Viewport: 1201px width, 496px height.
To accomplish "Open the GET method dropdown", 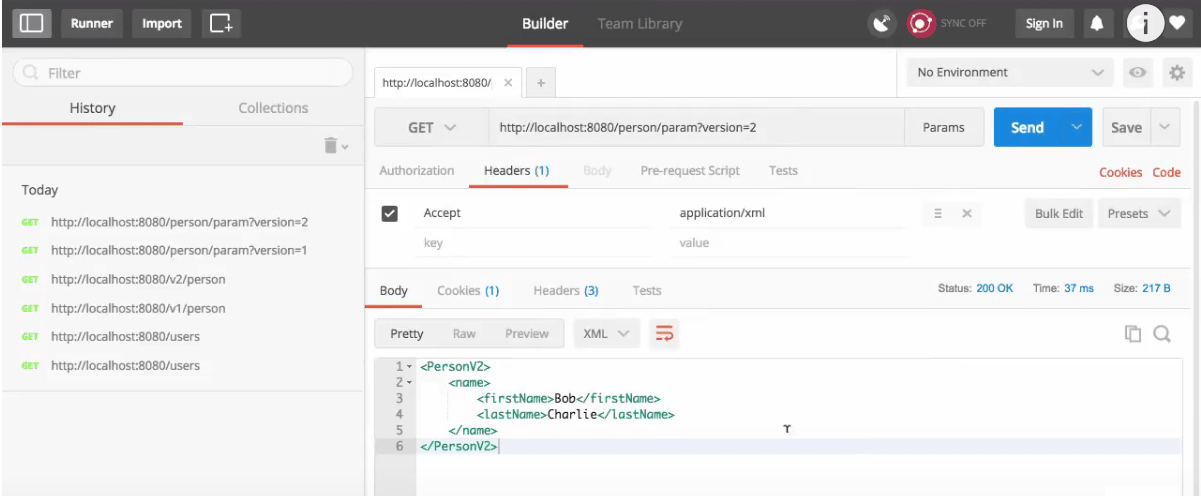I will [432, 128].
